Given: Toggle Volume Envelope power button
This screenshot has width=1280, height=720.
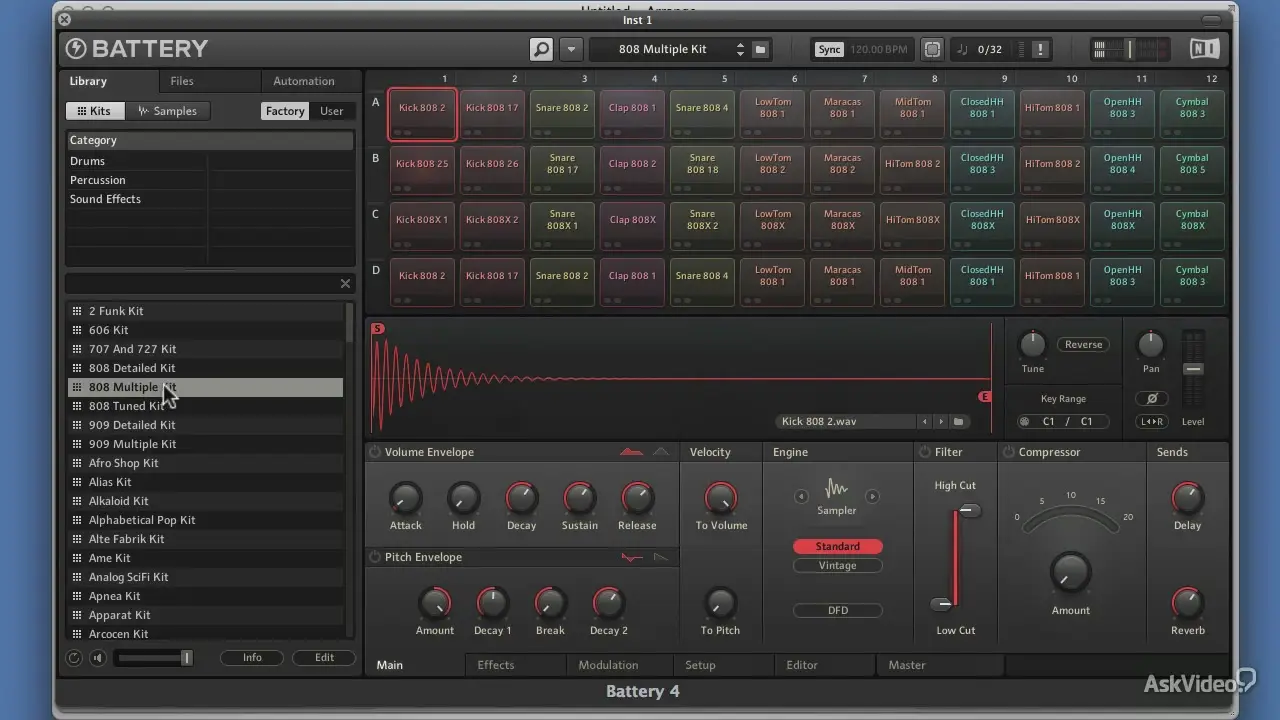Looking at the screenshot, I should click(375, 452).
